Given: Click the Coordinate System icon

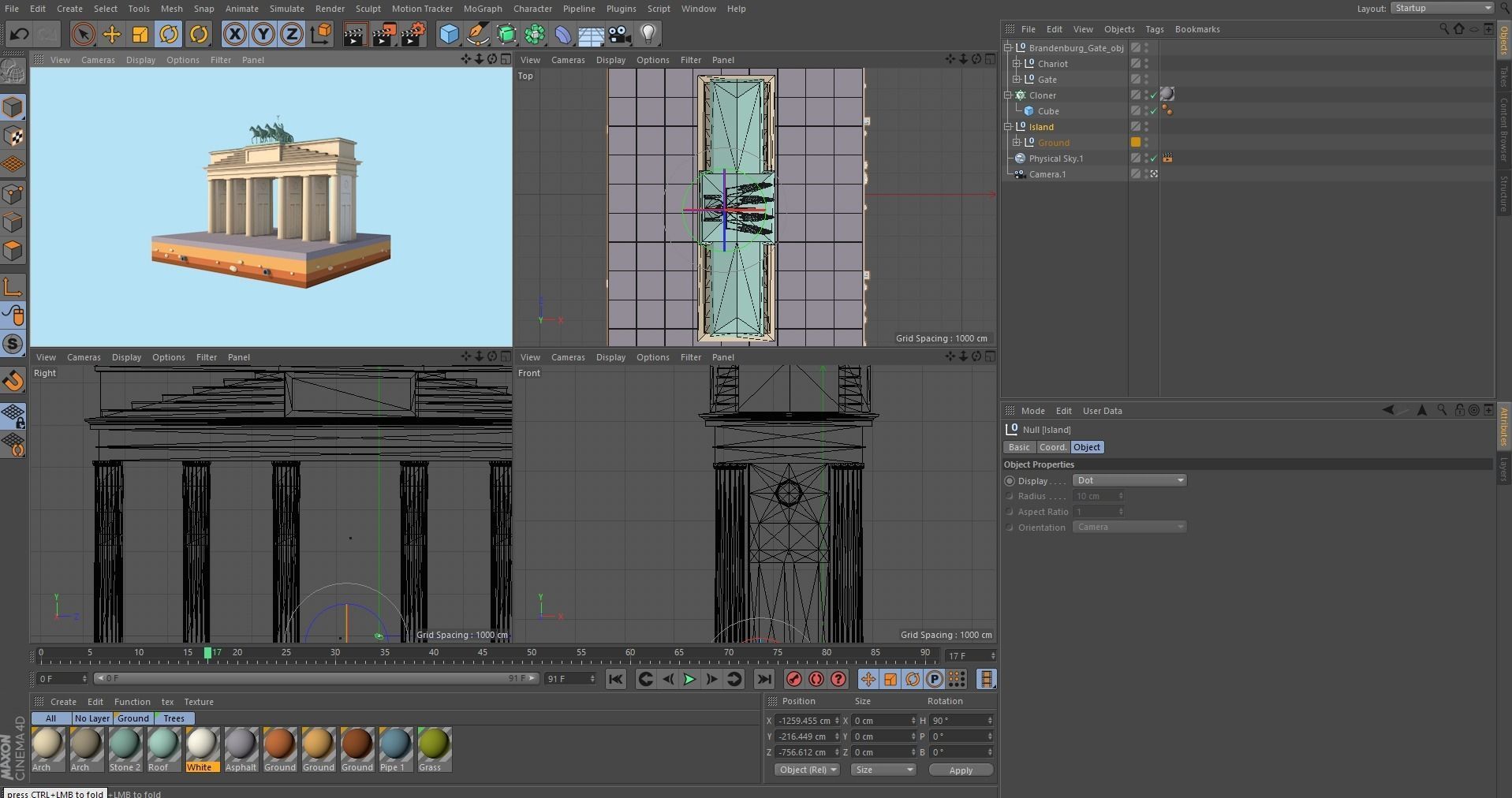Looking at the screenshot, I should [x=321, y=34].
